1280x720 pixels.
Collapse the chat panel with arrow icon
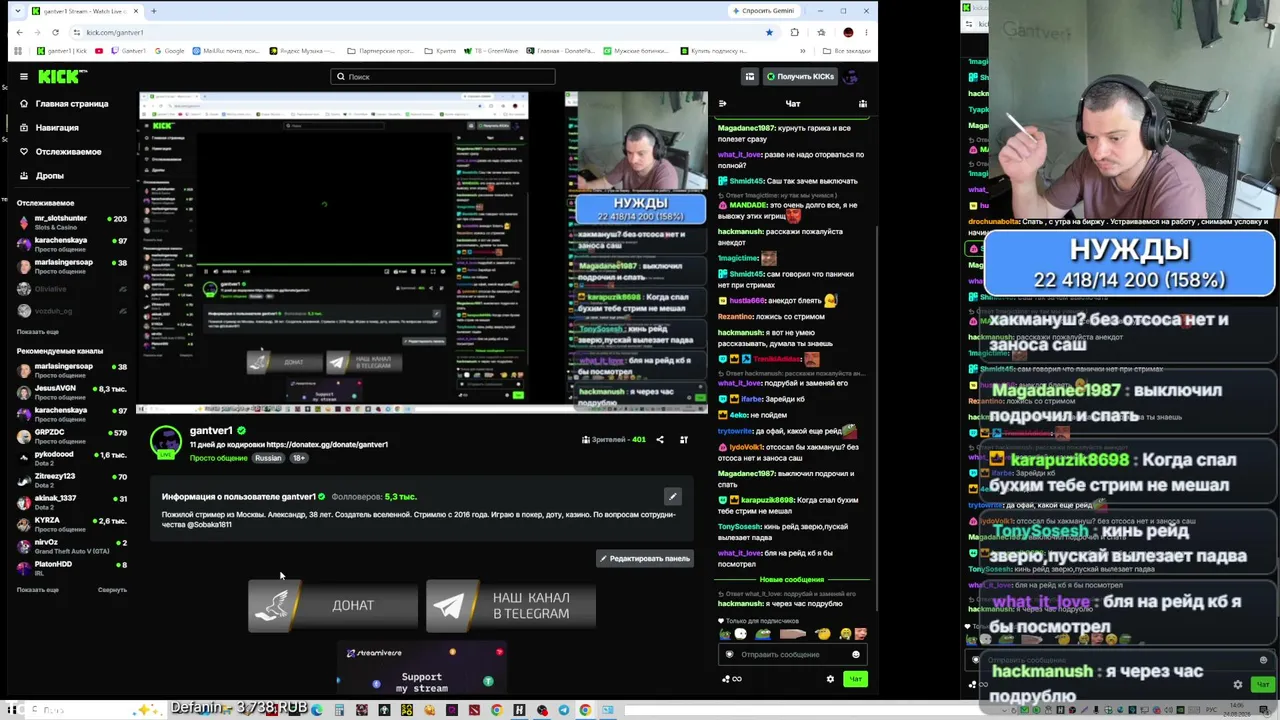pos(723,104)
